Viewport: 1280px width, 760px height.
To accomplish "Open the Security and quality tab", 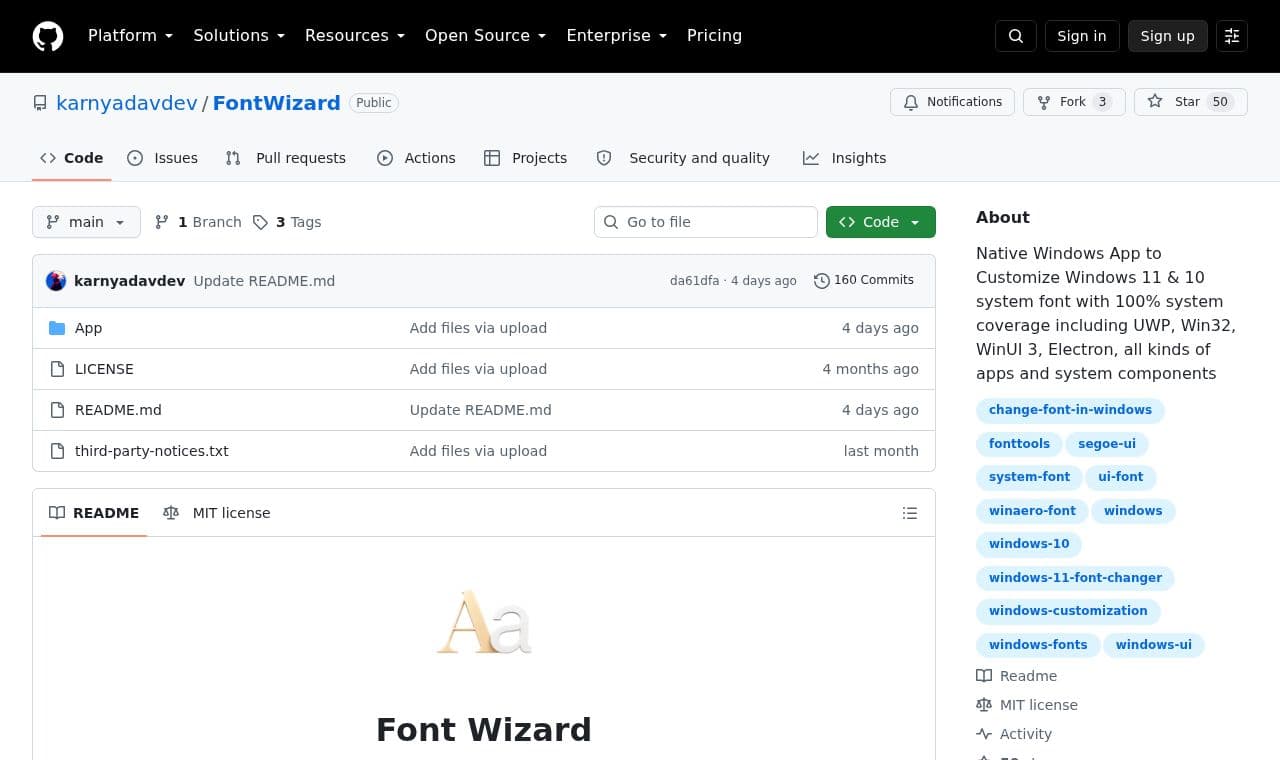I will click(683, 158).
